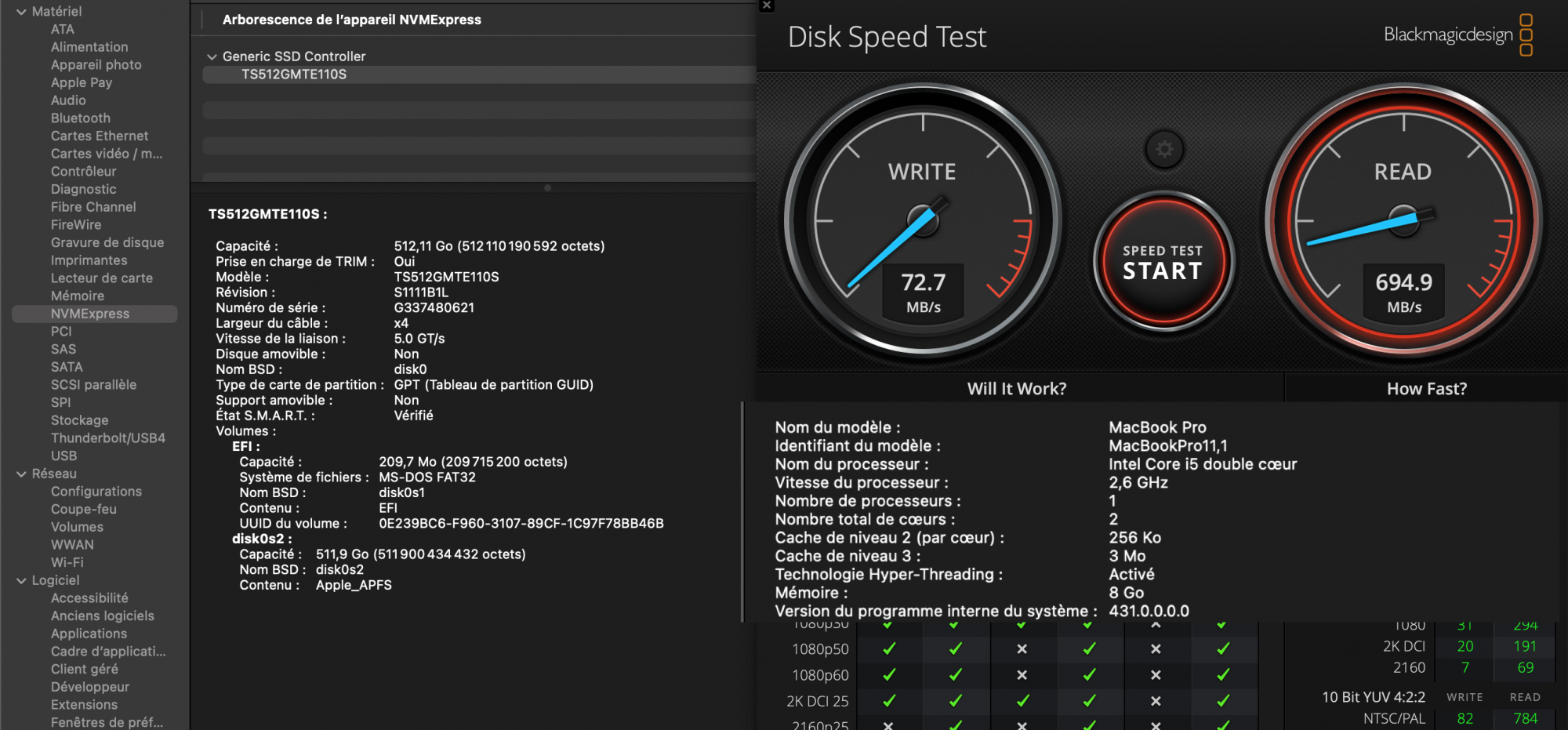Click serial number G337480621
Viewport: 1568px width, 730px height.
click(x=434, y=307)
